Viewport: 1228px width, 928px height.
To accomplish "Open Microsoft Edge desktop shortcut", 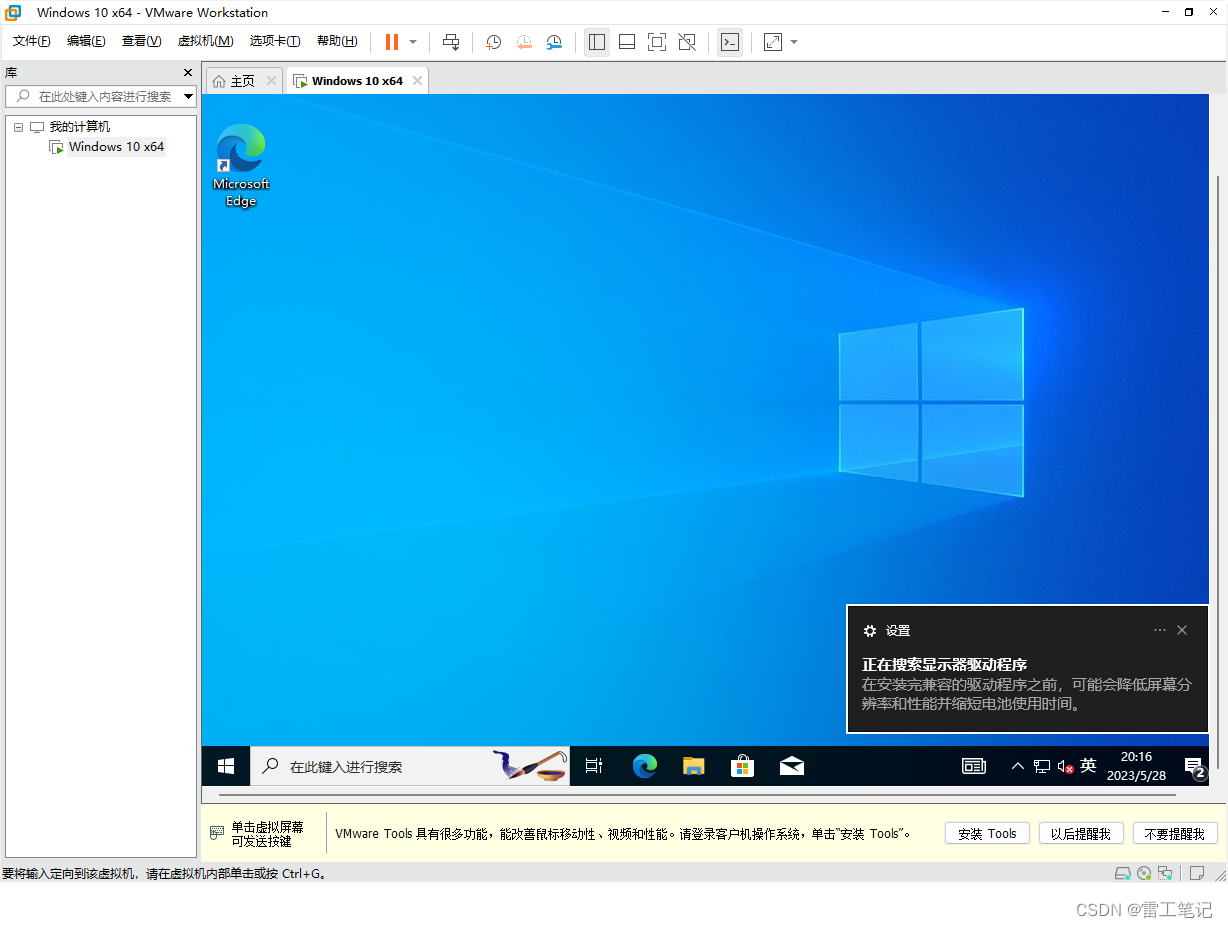I will pos(241,165).
